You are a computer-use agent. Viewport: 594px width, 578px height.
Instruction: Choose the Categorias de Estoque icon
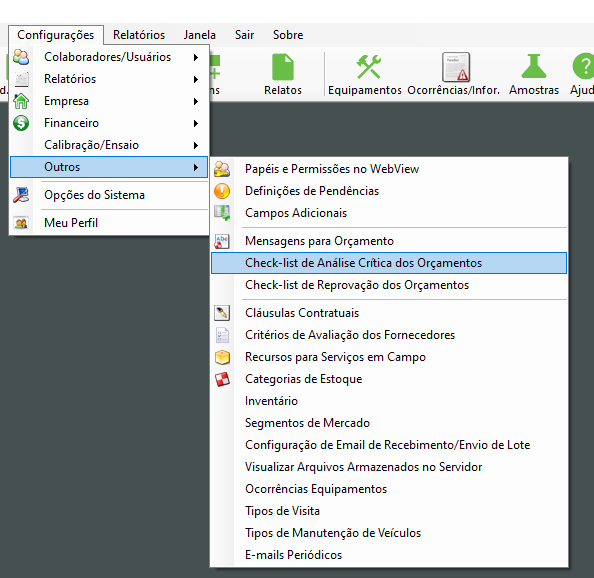pyautogui.click(x=222, y=379)
